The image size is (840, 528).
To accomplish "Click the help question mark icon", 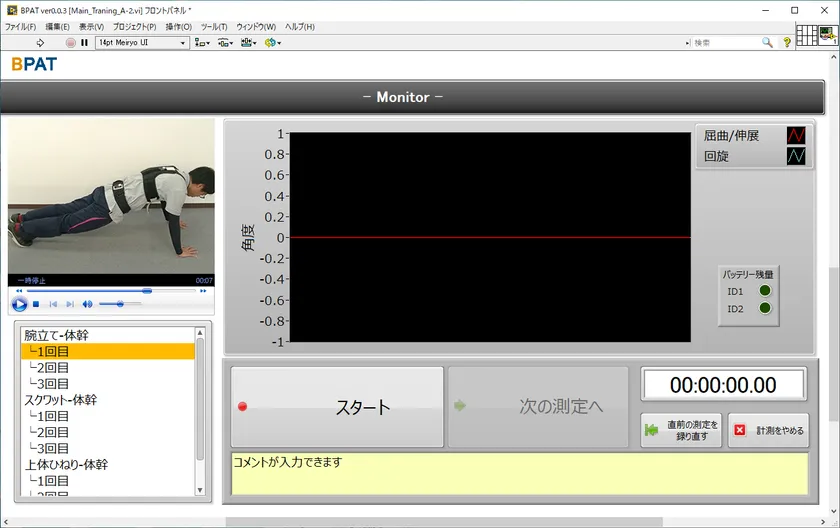I will [x=787, y=43].
